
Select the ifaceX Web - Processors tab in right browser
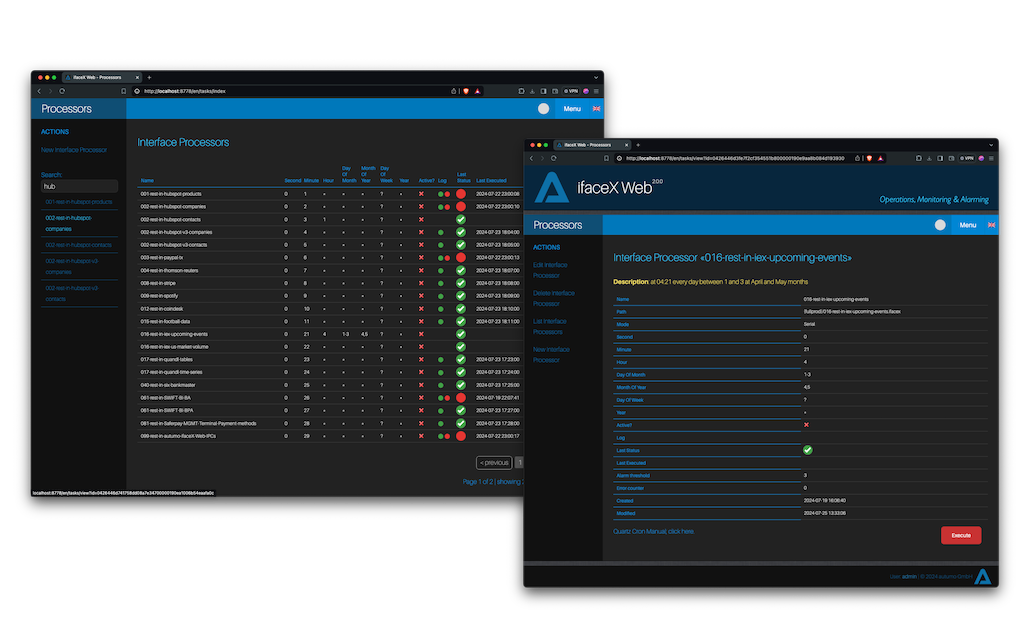pyautogui.click(x=585, y=145)
